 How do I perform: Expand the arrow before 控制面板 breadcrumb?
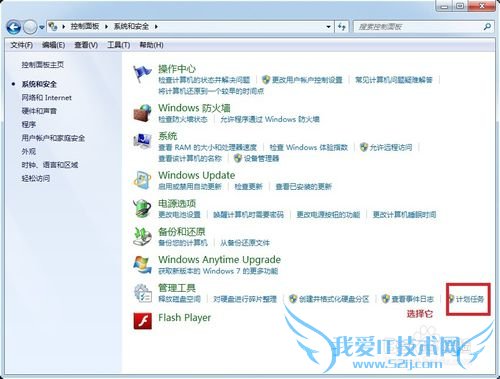[63, 26]
